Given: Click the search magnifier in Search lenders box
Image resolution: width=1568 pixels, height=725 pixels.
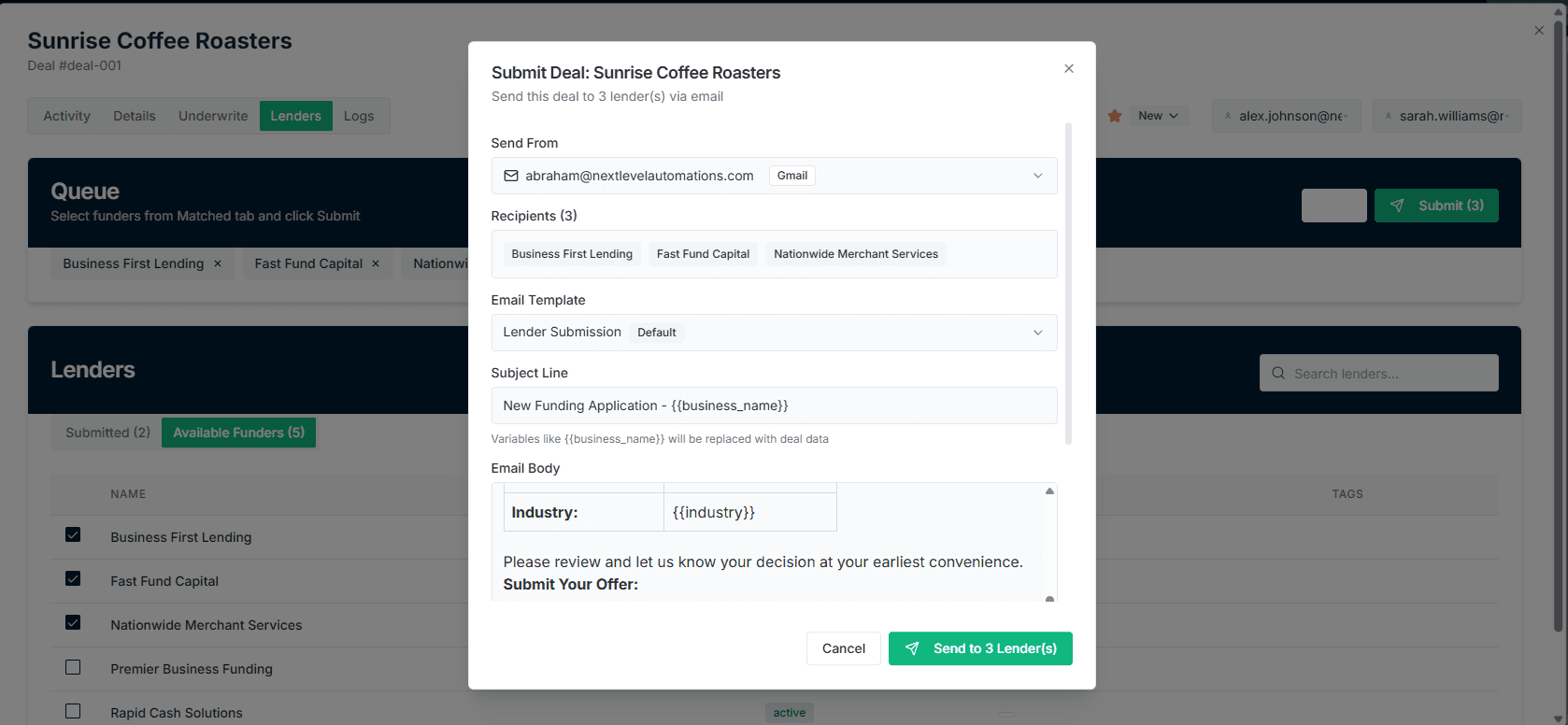Looking at the screenshot, I should (1277, 373).
